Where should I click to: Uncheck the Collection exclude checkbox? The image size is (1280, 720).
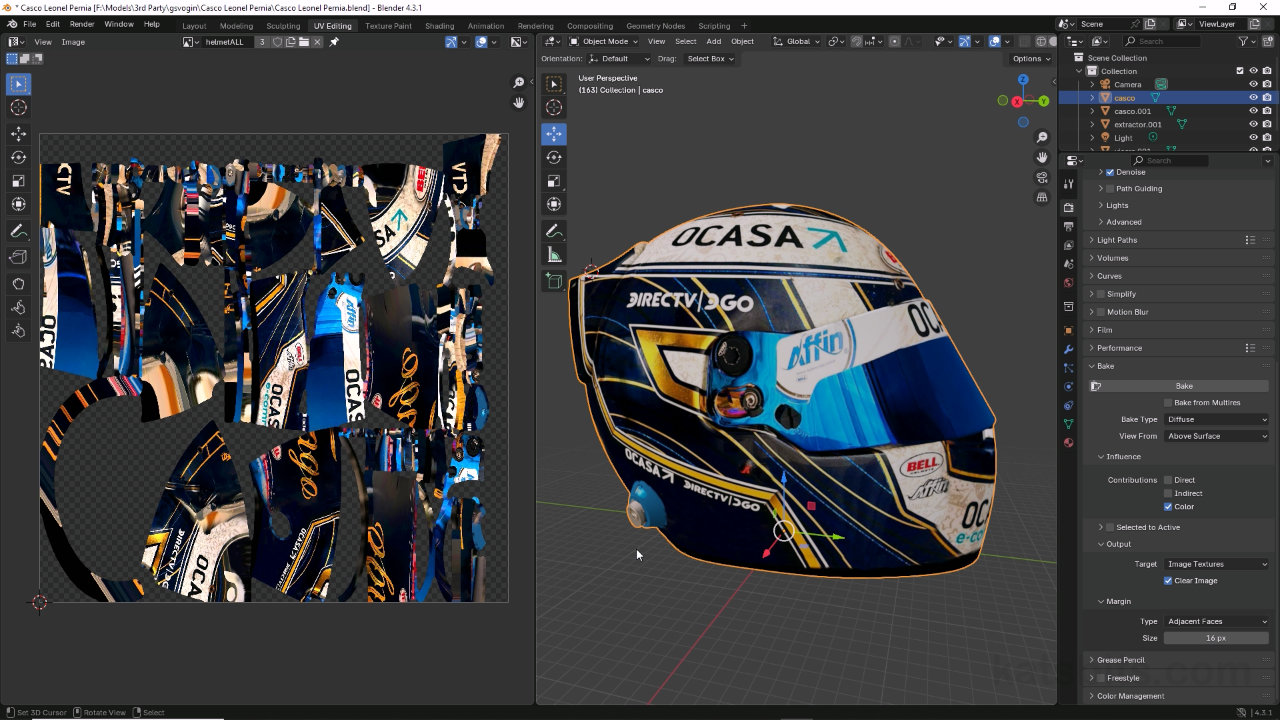(x=1240, y=71)
